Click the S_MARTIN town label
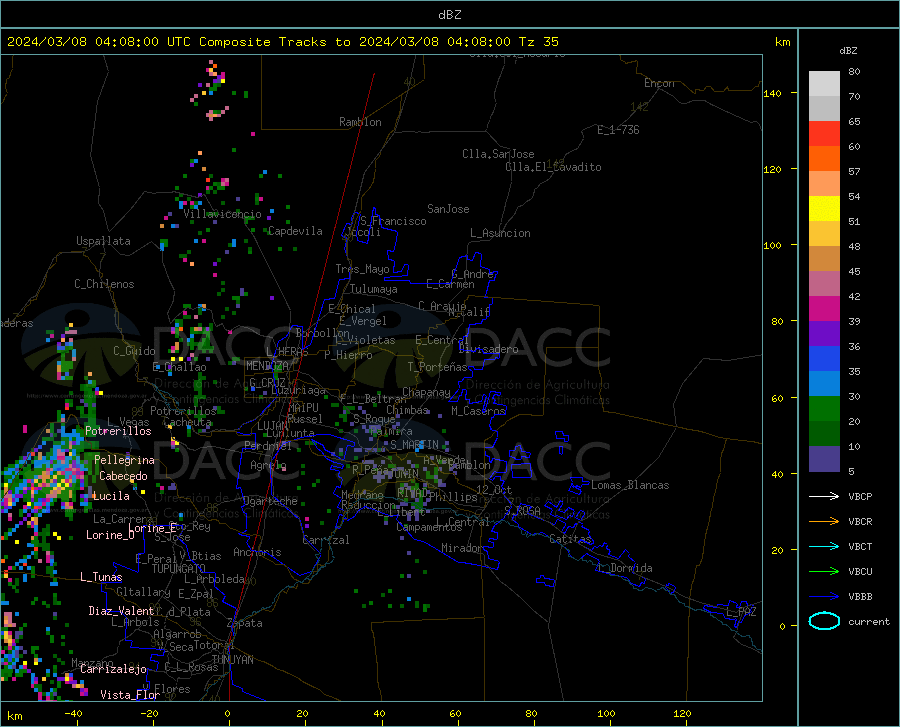Screen dimensions: 900x727 coord(414,445)
